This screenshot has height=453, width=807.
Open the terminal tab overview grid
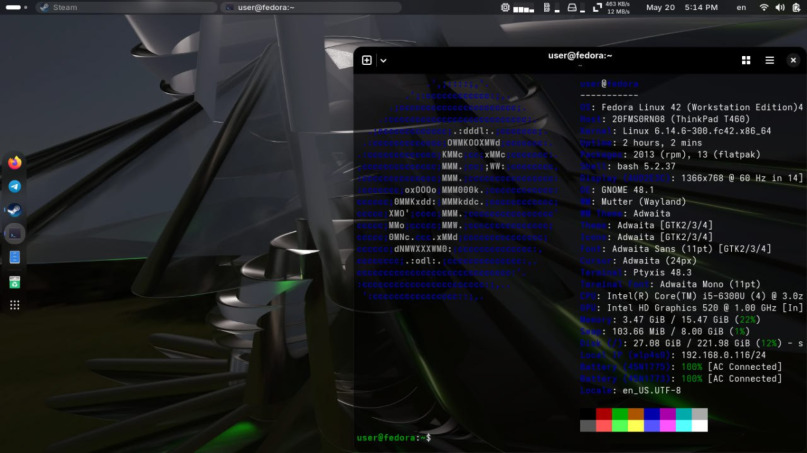(746, 60)
